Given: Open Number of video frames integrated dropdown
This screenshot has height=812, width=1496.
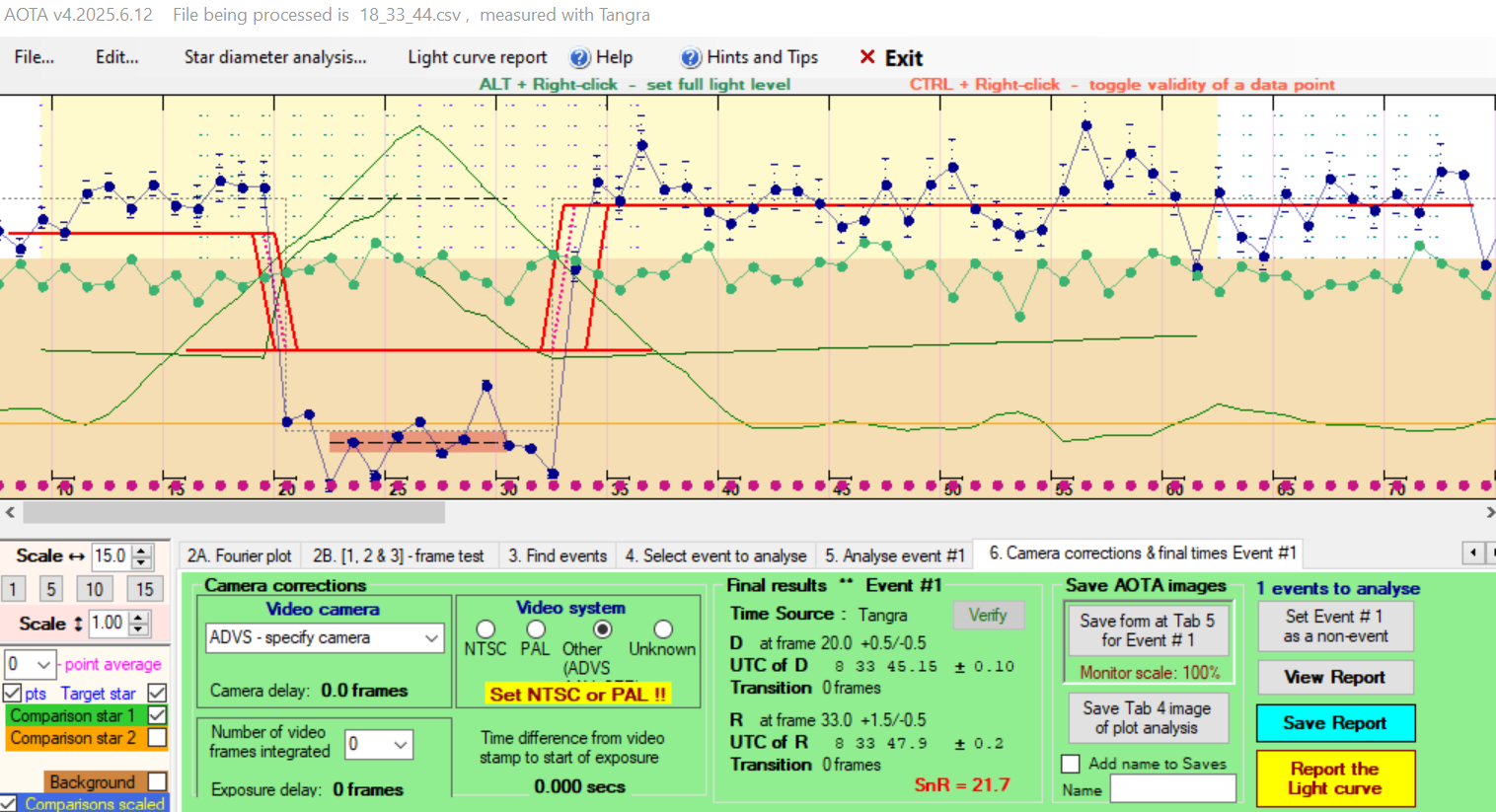Looking at the screenshot, I should click(x=401, y=745).
